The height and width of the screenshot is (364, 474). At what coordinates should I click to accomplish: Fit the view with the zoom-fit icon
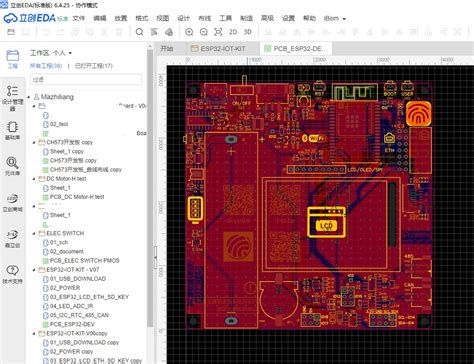(x=218, y=32)
